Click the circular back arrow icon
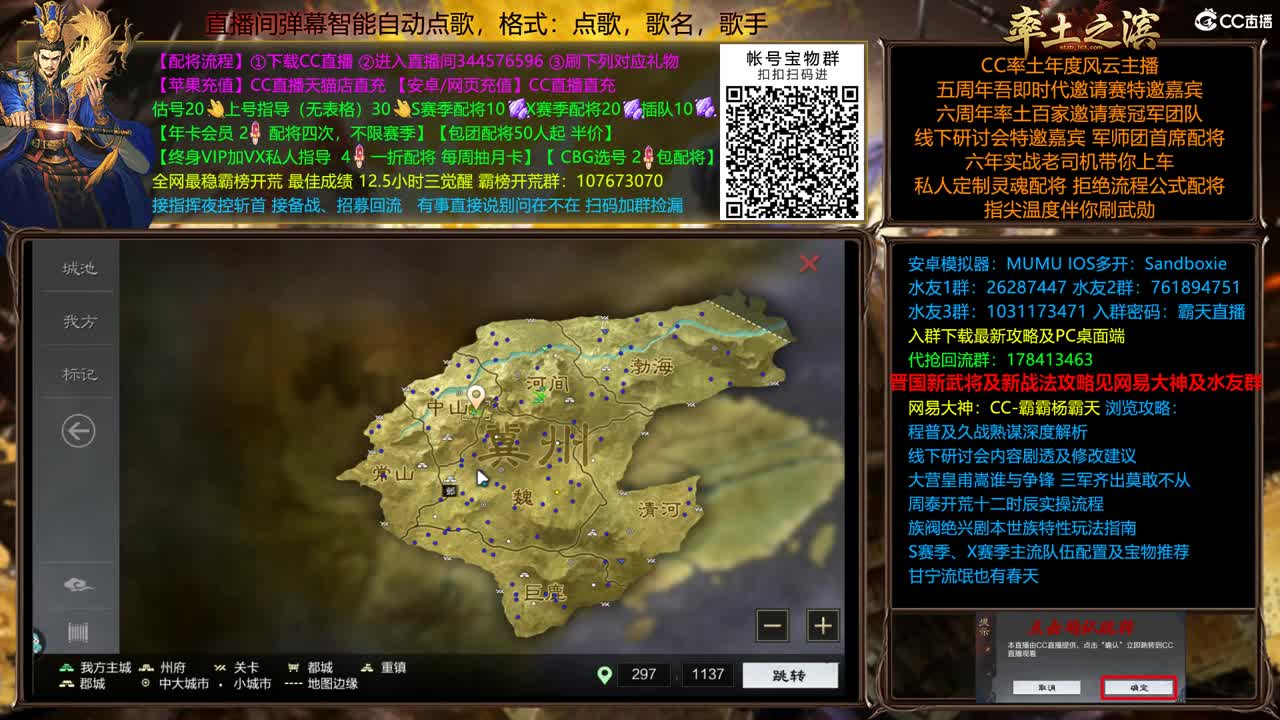 point(78,431)
